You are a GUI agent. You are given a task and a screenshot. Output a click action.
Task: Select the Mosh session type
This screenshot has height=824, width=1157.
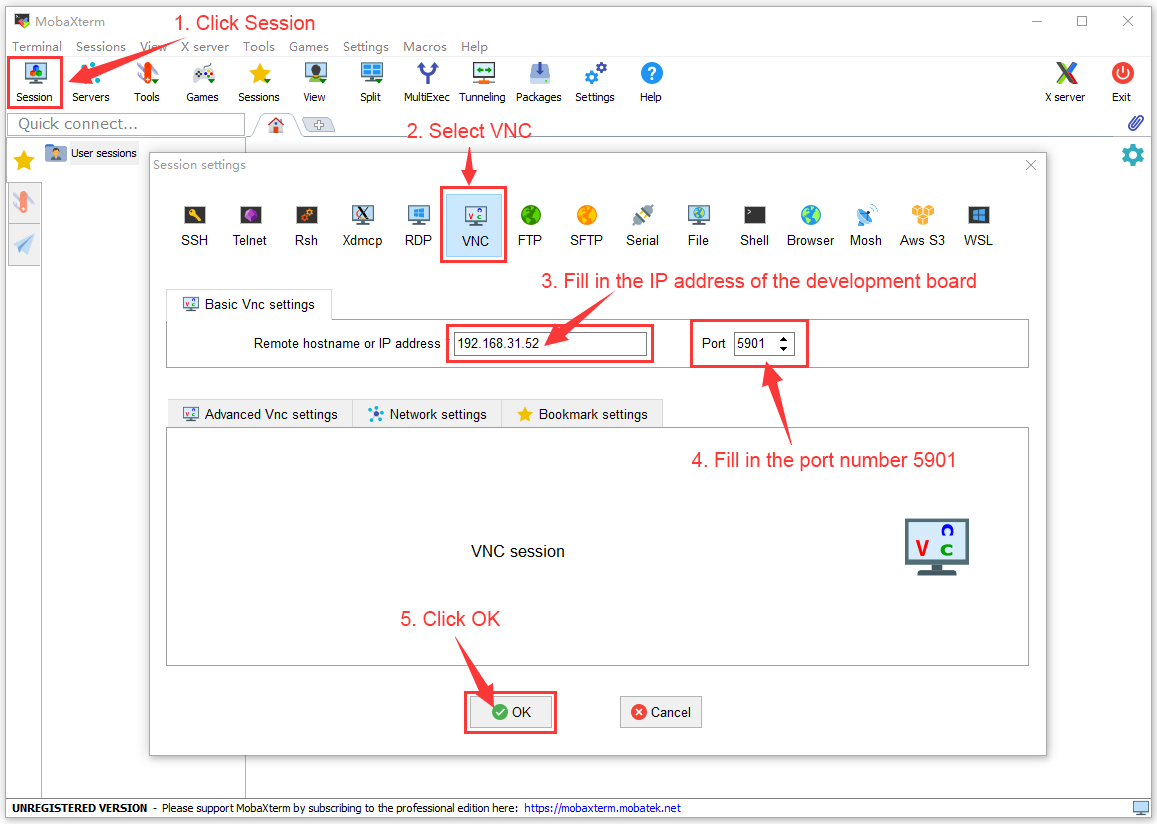click(x=866, y=226)
